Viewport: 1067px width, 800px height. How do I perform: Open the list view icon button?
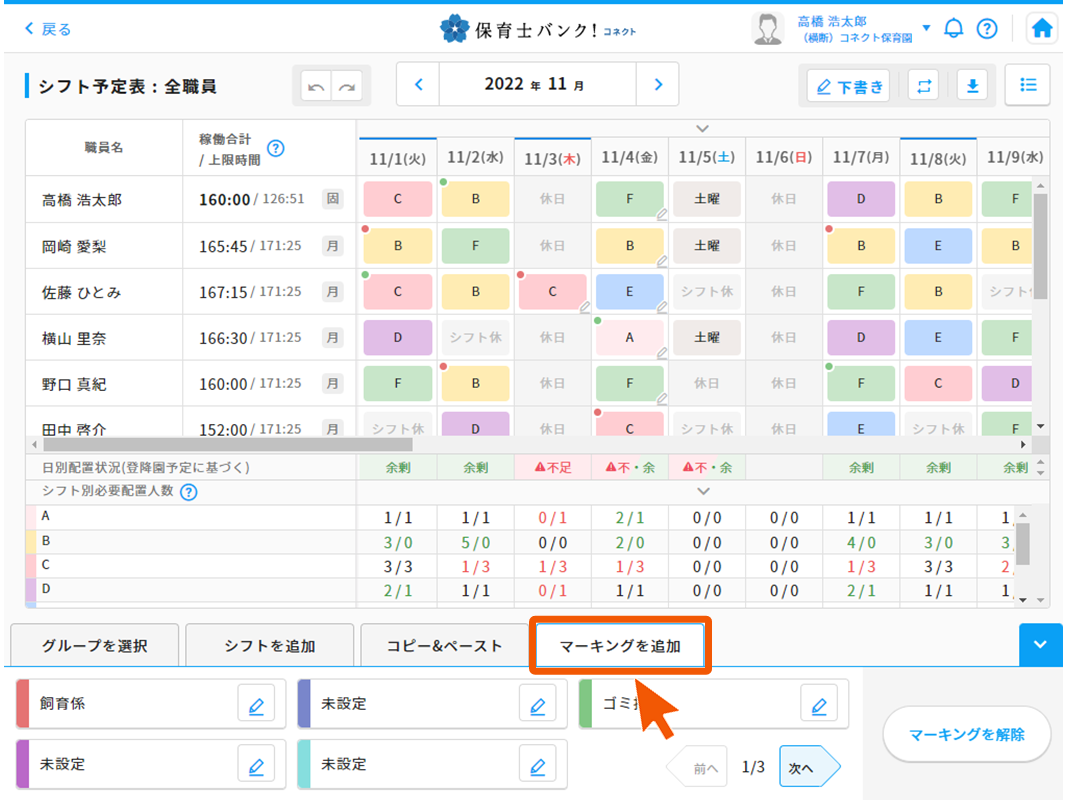(x=1027, y=85)
